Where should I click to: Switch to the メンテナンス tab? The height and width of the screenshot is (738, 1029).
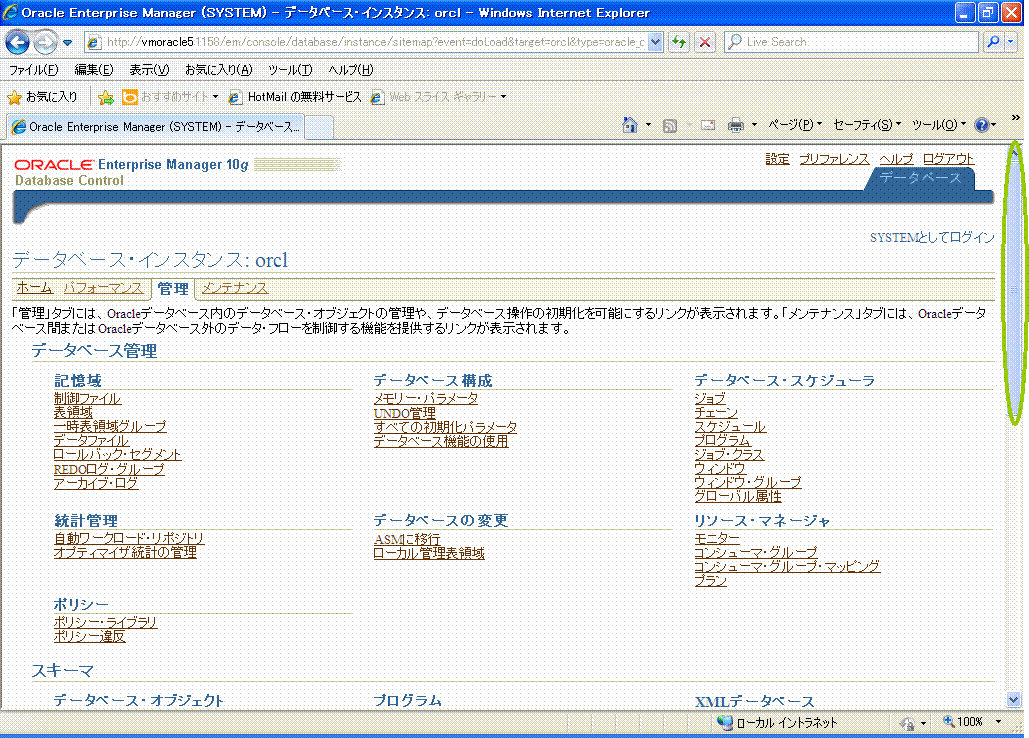pos(234,287)
